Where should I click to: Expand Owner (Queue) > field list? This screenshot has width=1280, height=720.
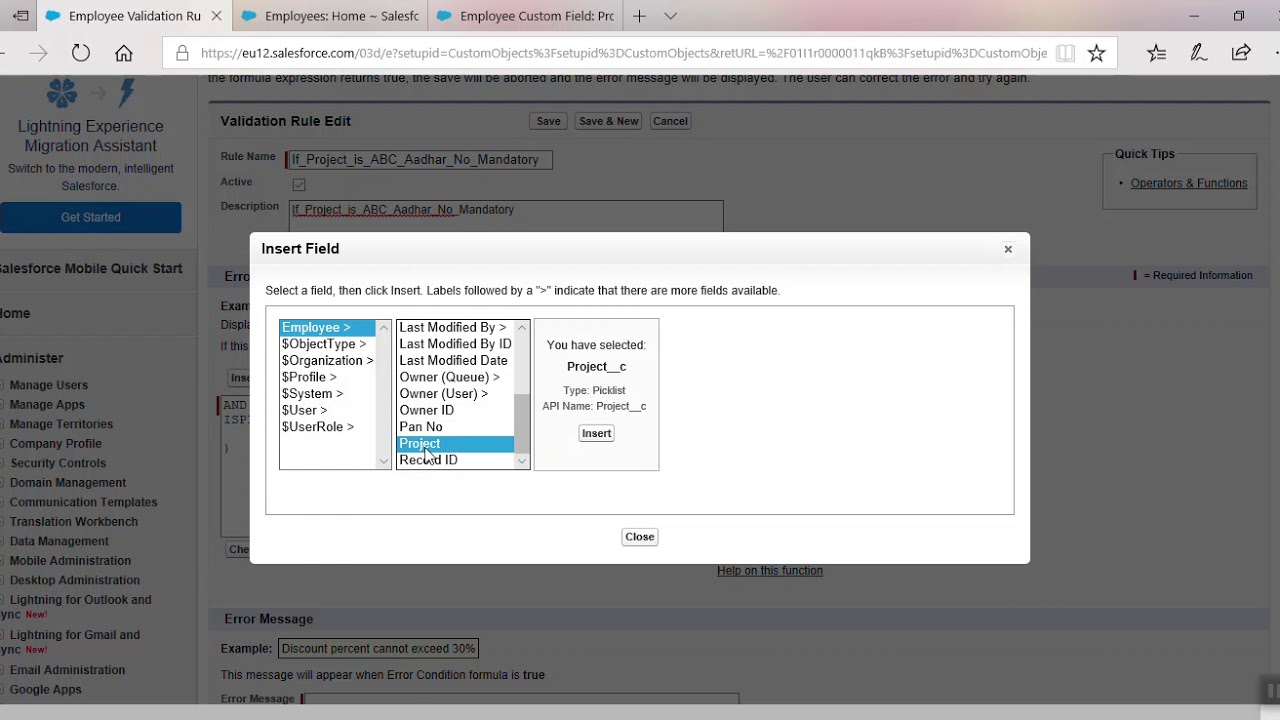point(449,377)
